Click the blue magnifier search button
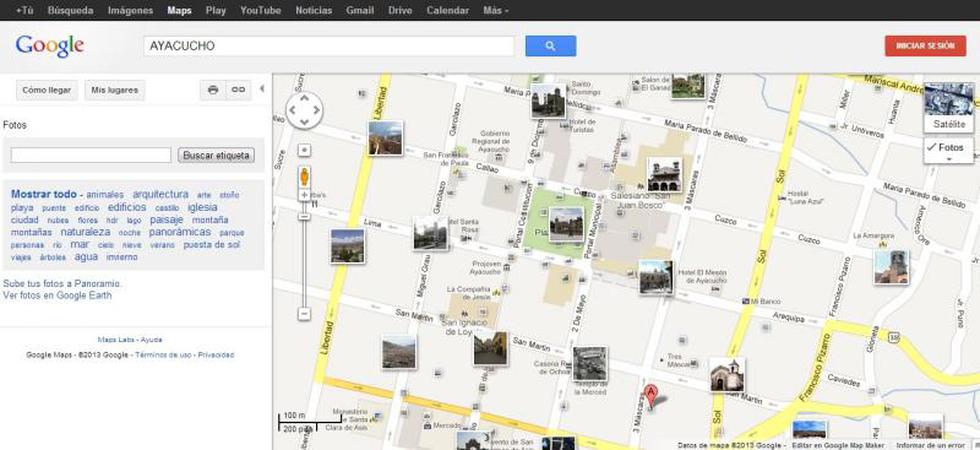This screenshot has width=980, height=450. (551, 46)
